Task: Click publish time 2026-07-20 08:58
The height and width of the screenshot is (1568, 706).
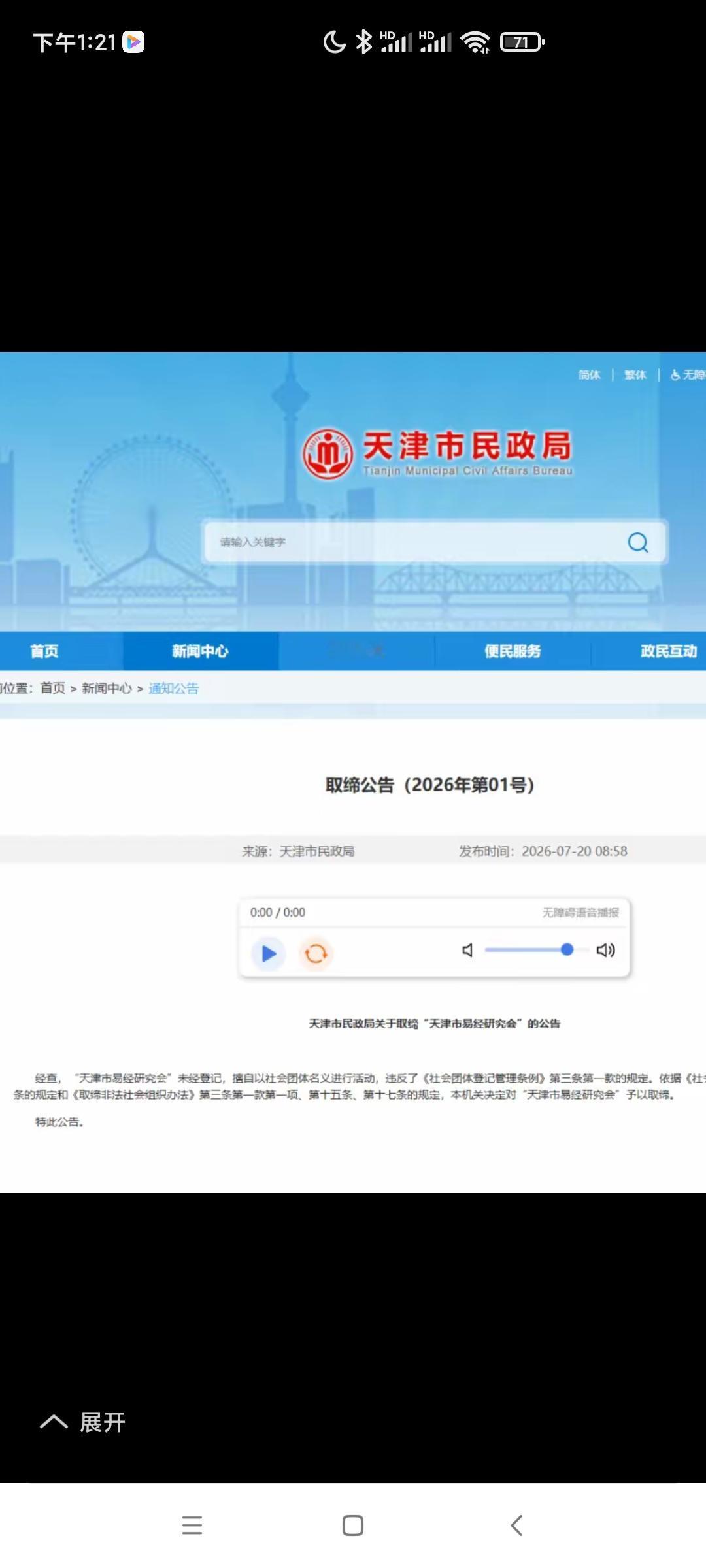Action: coord(543,851)
